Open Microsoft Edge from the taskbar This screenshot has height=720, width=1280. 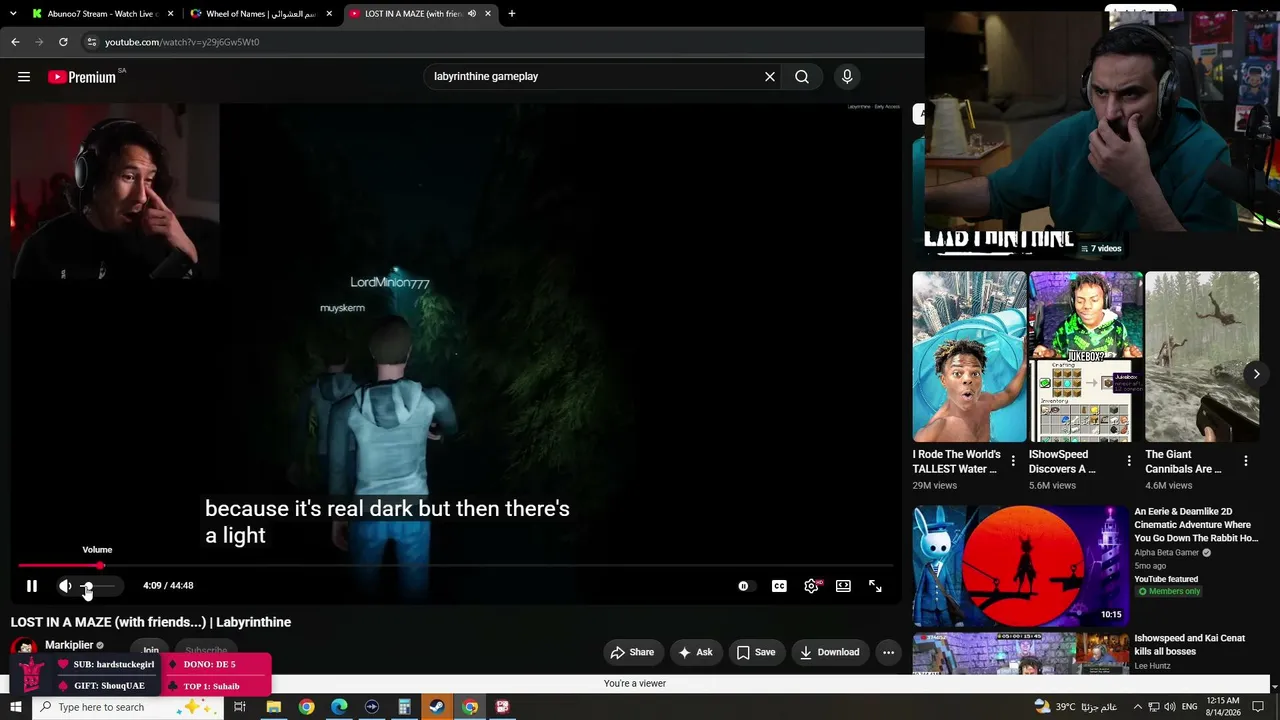click(x=339, y=707)
